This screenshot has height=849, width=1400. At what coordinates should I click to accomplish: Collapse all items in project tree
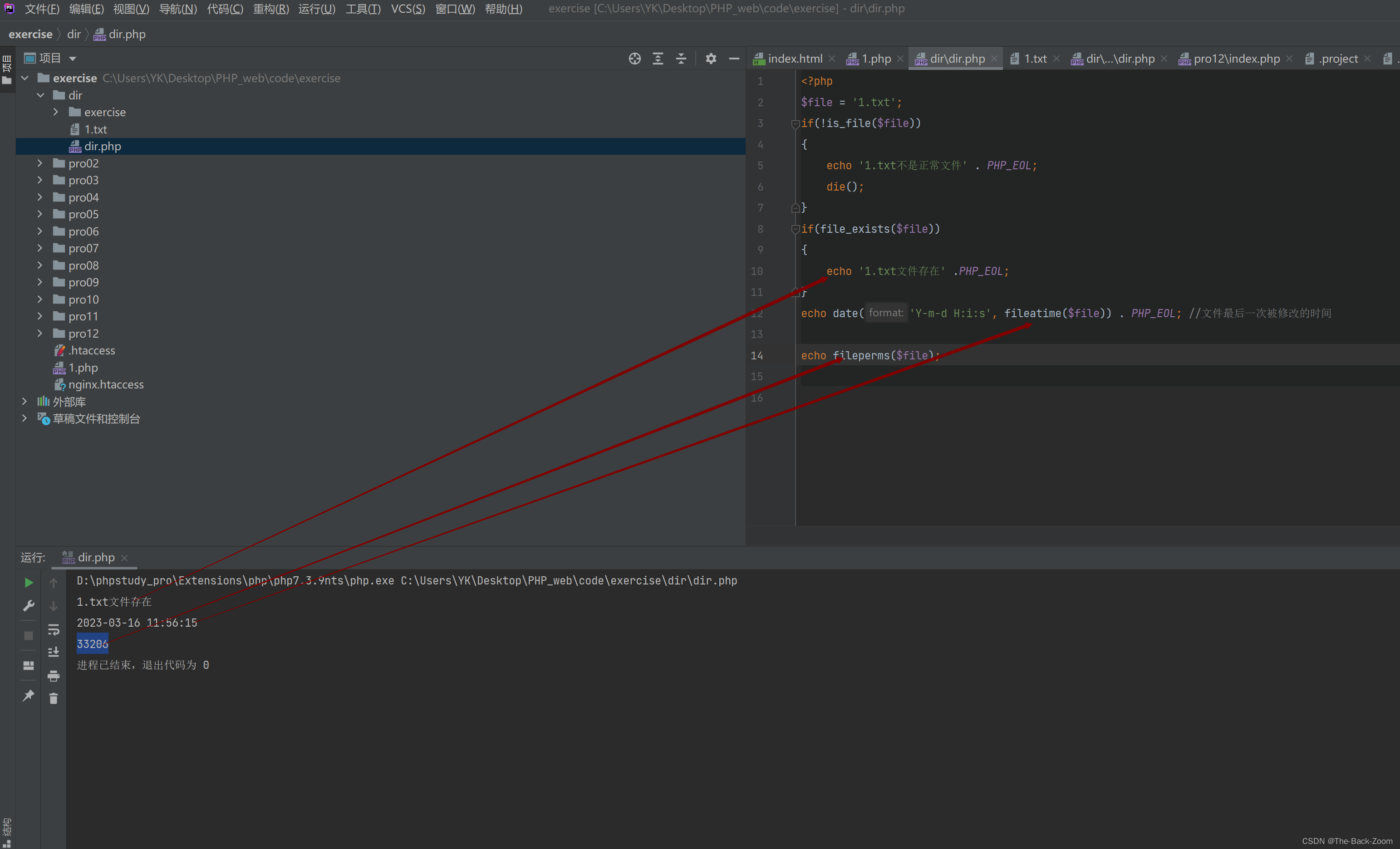(x=681, y=59)
